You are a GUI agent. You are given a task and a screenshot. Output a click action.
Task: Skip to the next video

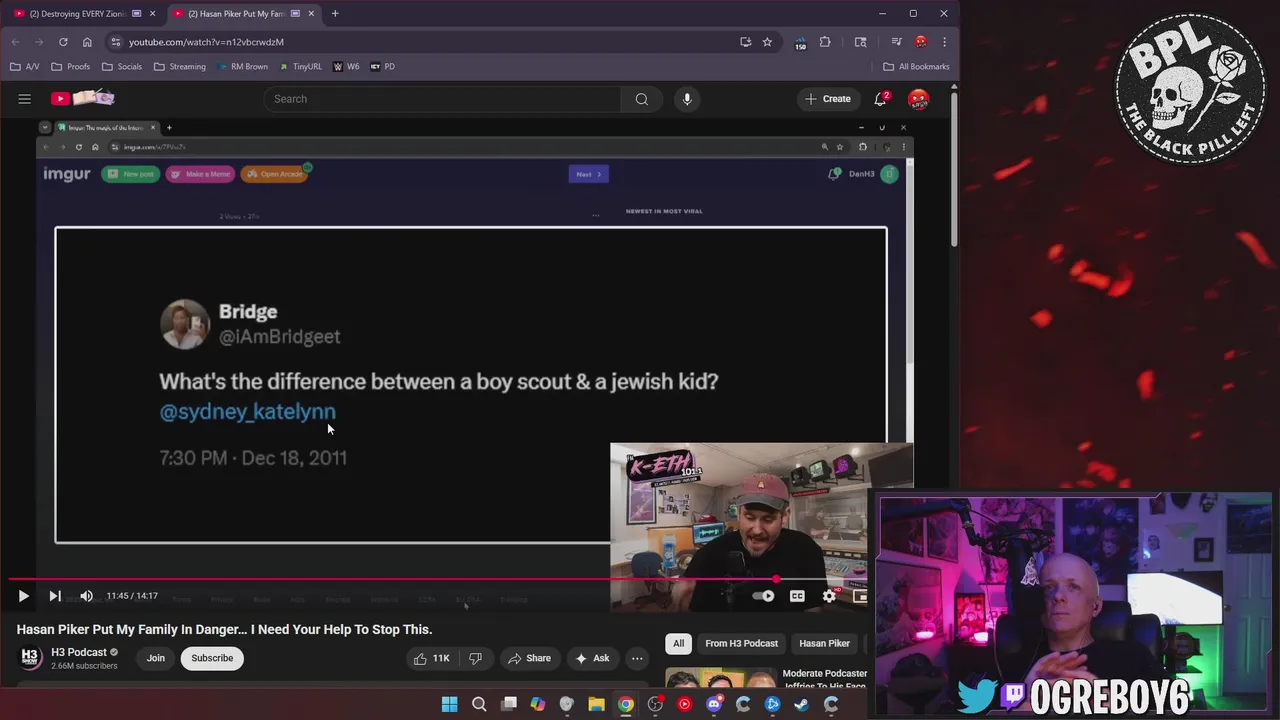[x=55, y=596]
